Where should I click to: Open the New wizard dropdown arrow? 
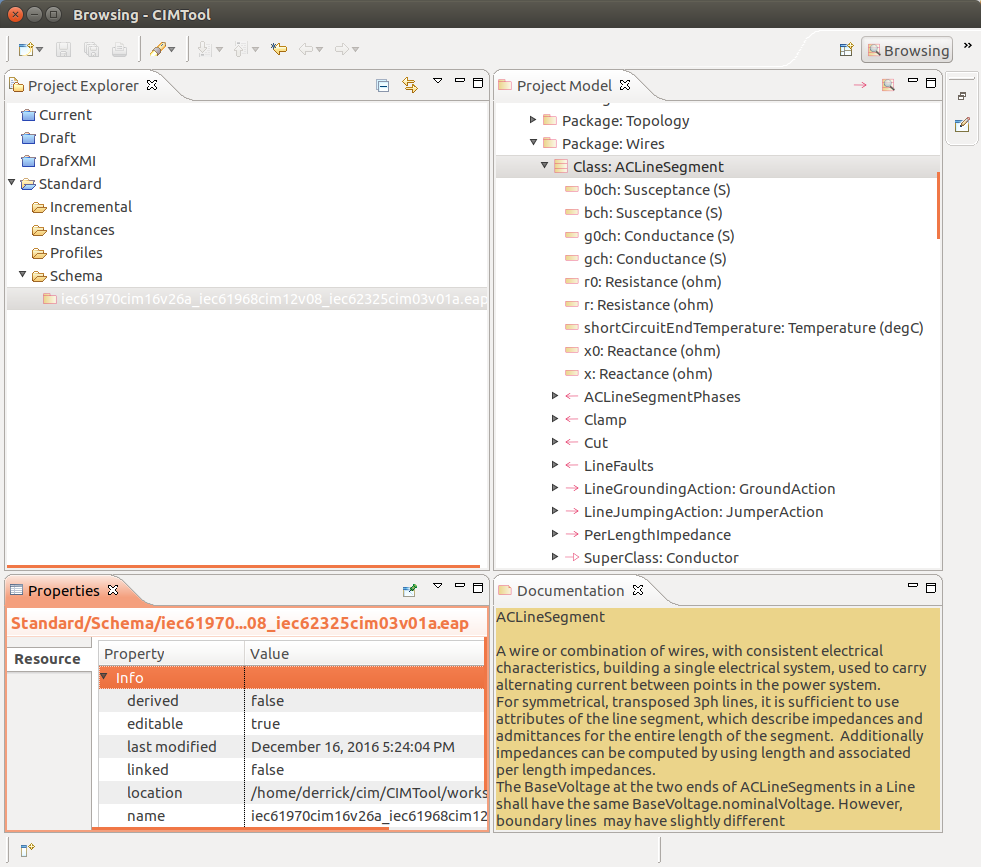click(40, 50)
